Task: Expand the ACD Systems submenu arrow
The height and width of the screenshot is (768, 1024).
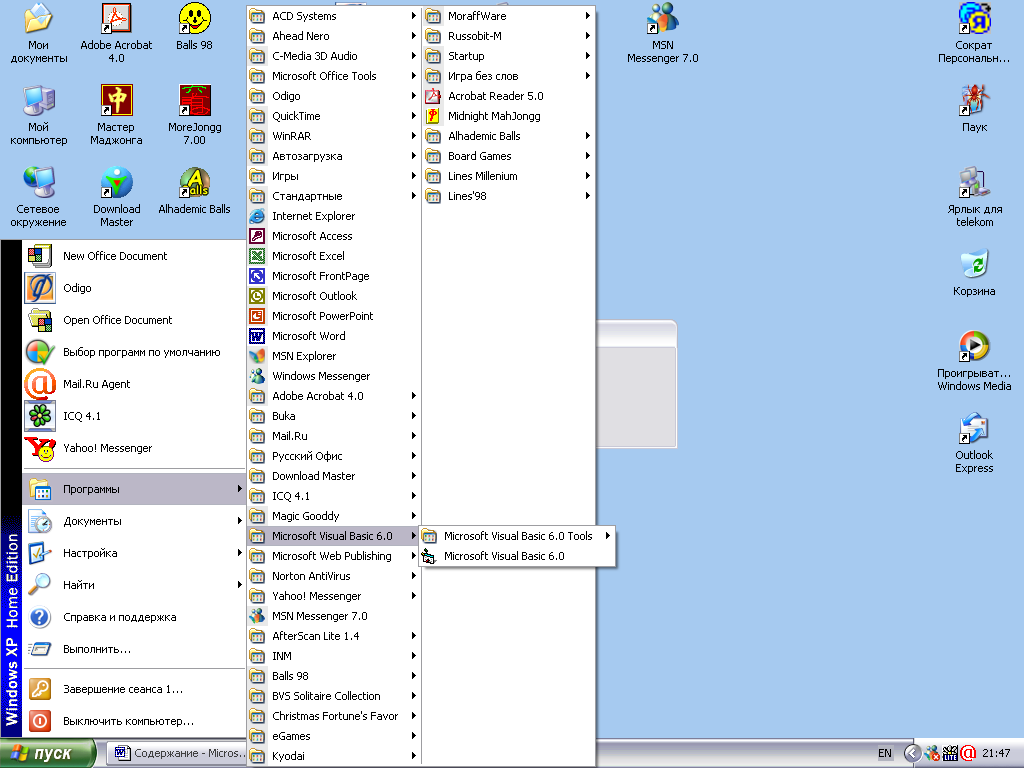Action: point(413,16)
